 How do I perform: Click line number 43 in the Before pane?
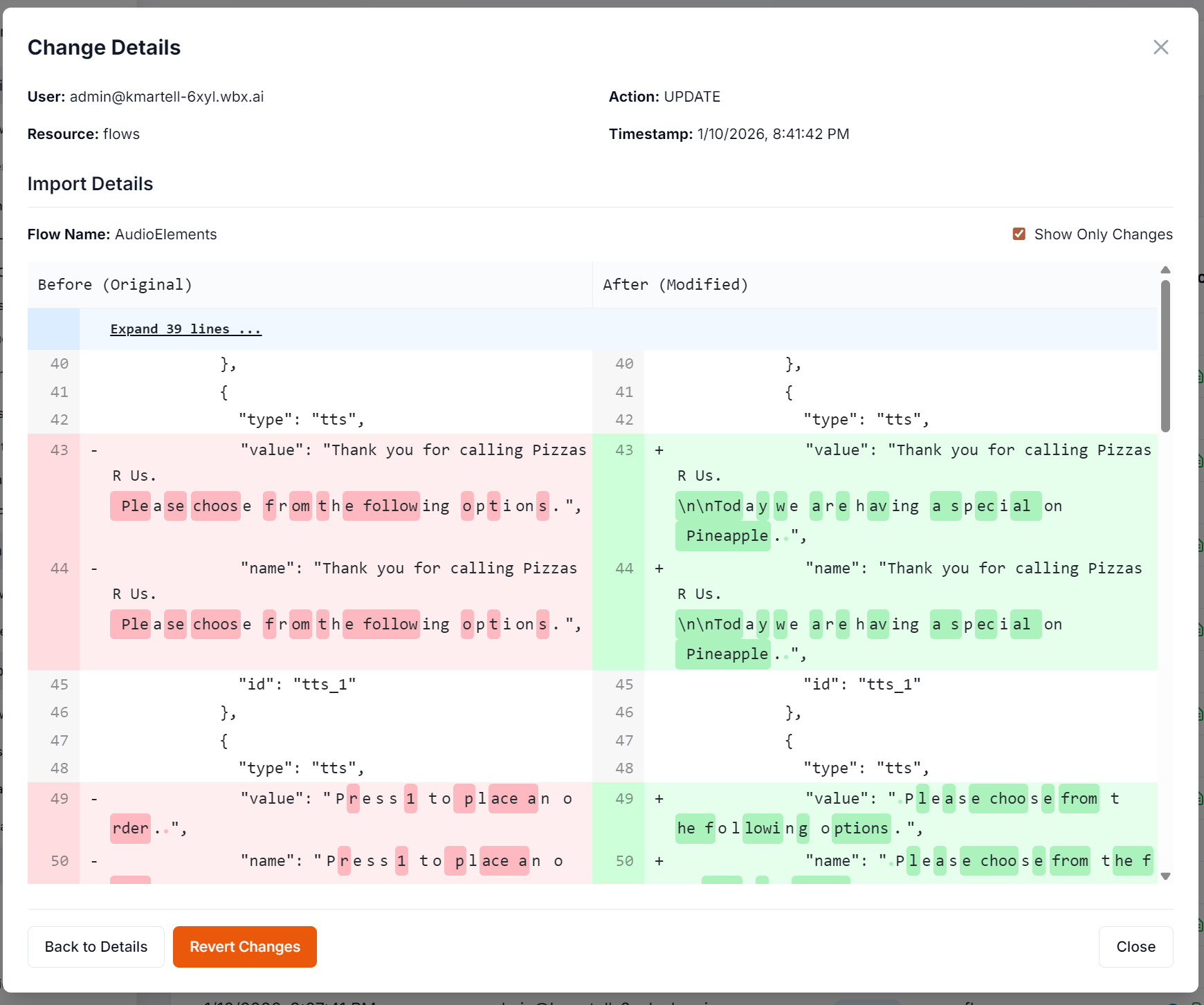point(59,450)
